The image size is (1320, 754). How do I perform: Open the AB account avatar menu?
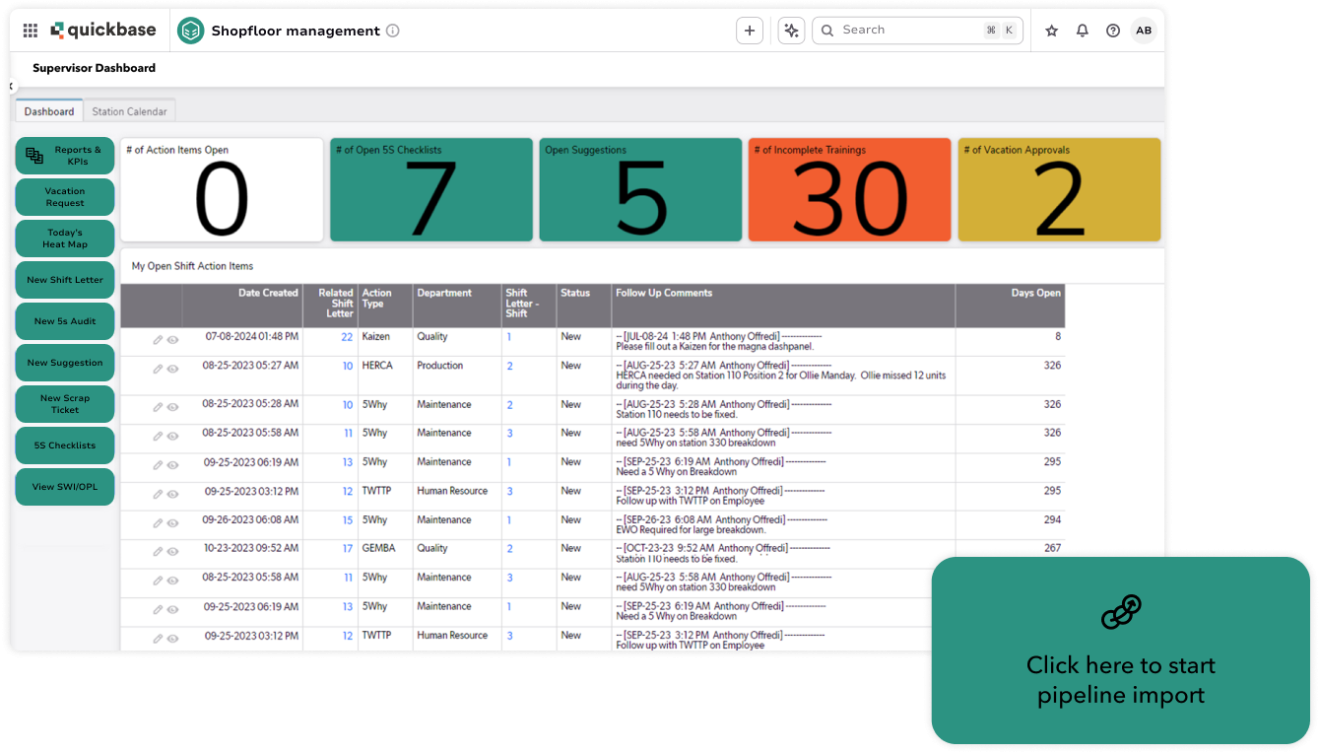point(1144,31)
